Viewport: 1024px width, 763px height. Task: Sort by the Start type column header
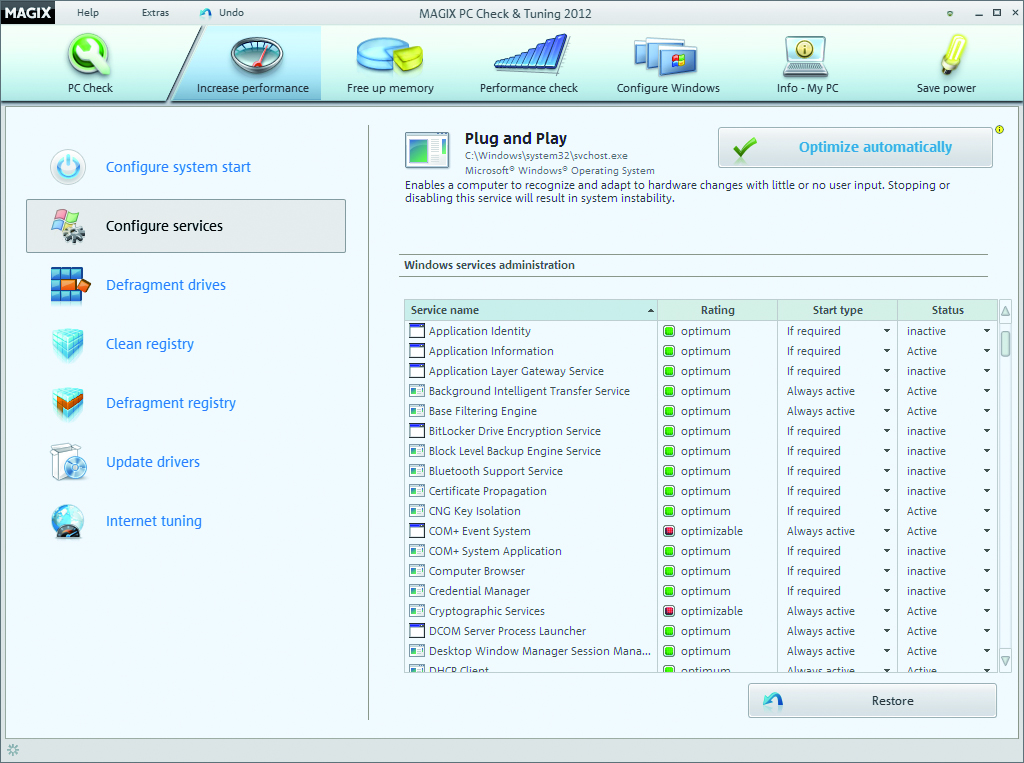pos(838,310)
